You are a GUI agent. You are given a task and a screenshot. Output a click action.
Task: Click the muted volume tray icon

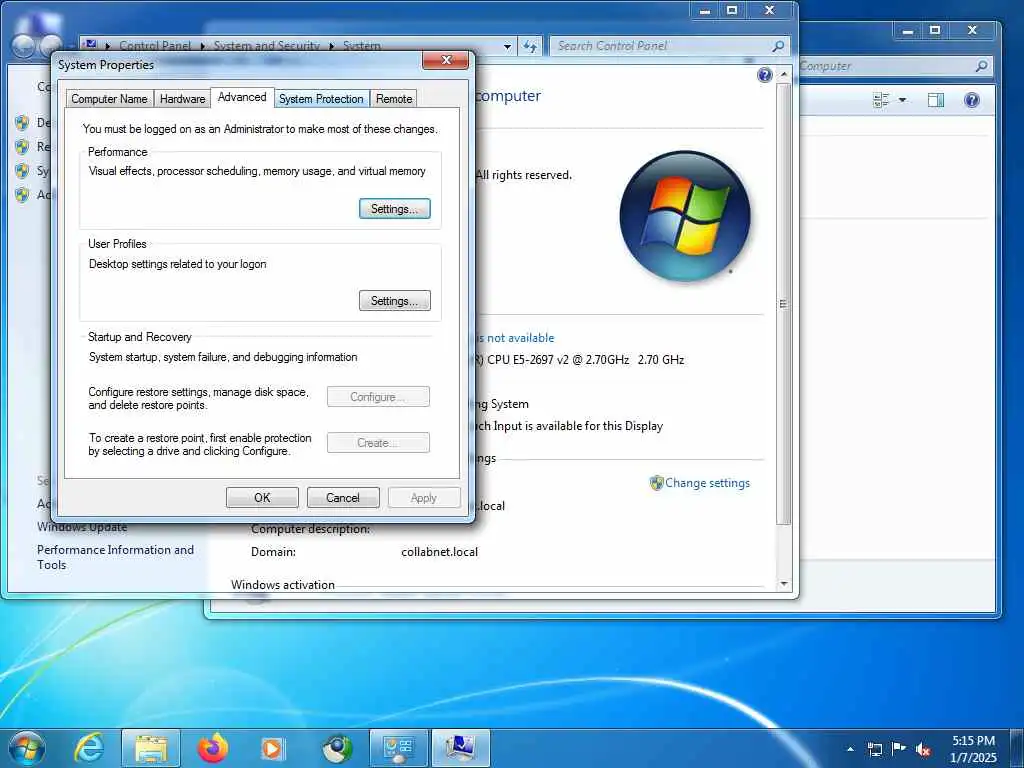[923, 749]
